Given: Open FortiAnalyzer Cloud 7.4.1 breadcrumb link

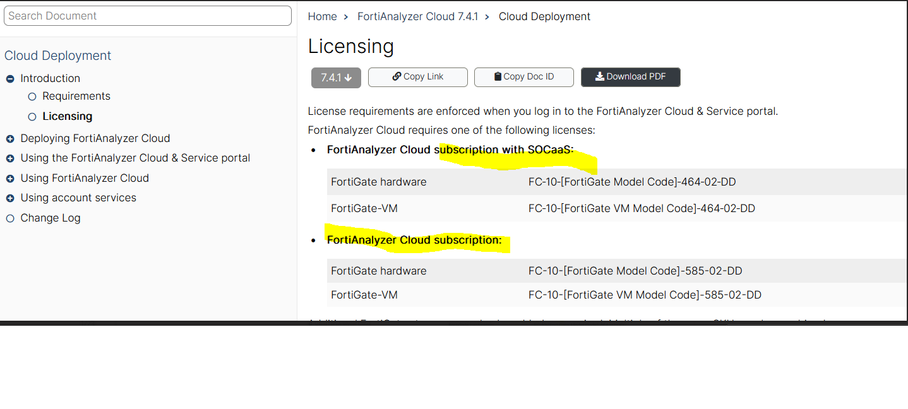Looking at the screenshot, I should pyautogui.click(x=417, y=17).
